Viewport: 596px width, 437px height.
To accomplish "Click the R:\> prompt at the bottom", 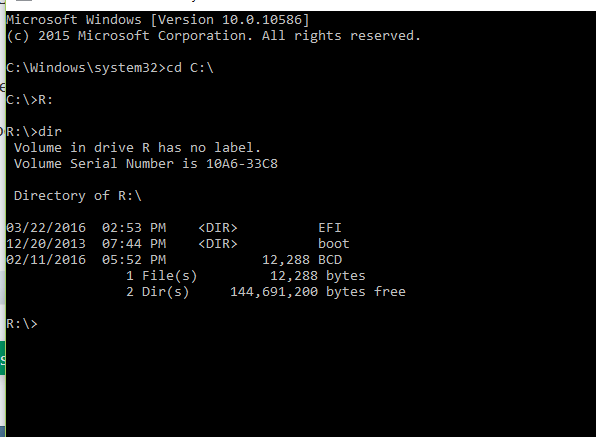I will tap(22, 324).
